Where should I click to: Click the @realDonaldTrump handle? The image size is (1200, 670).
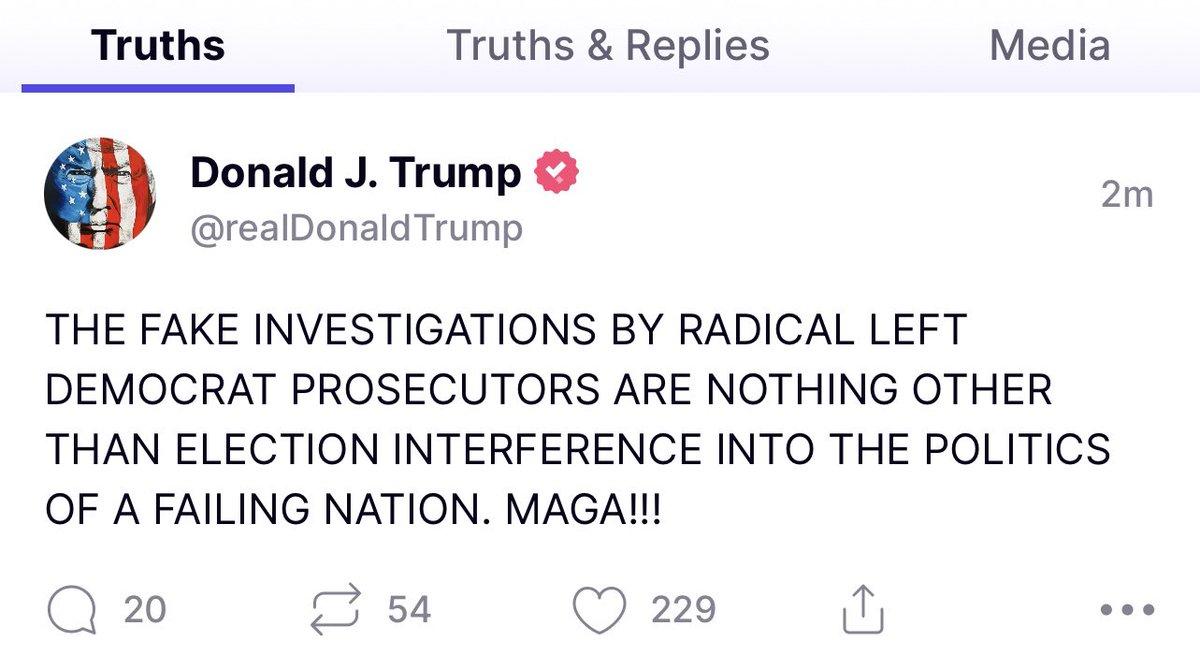click(356, 229)
